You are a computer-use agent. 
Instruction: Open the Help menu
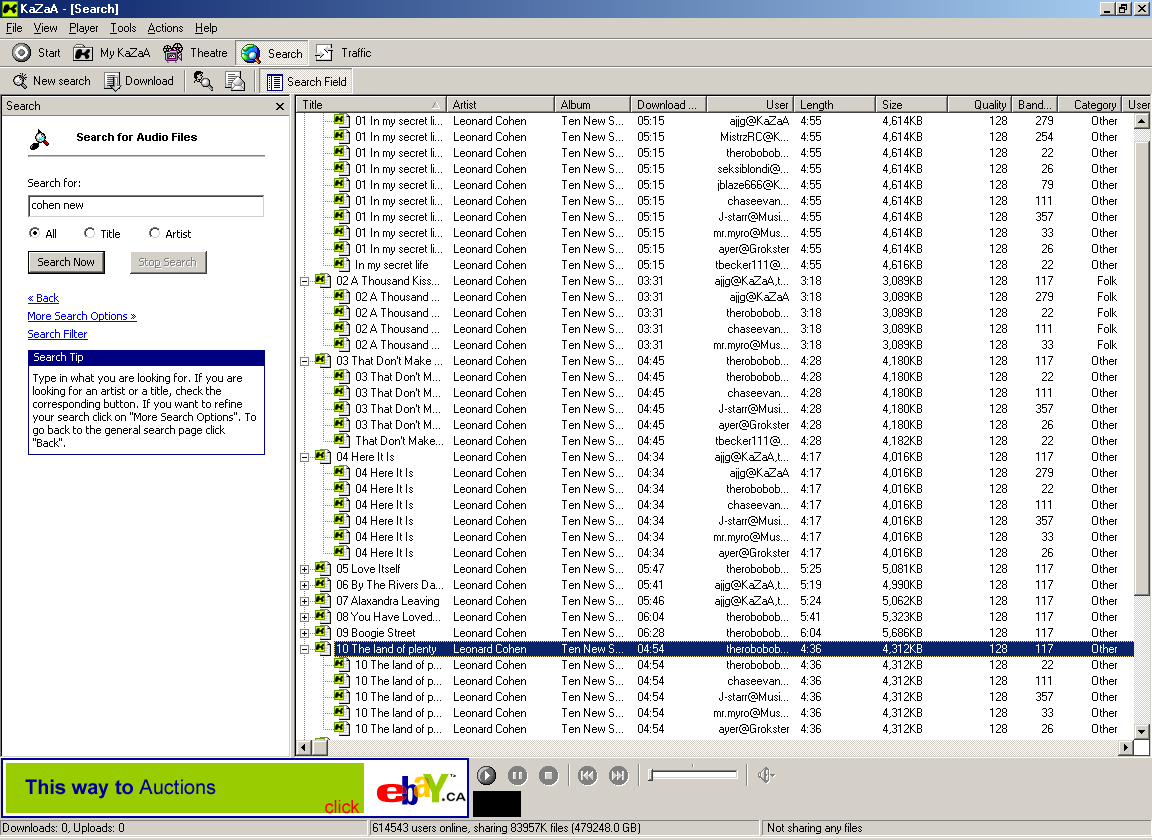click(206, 28)
